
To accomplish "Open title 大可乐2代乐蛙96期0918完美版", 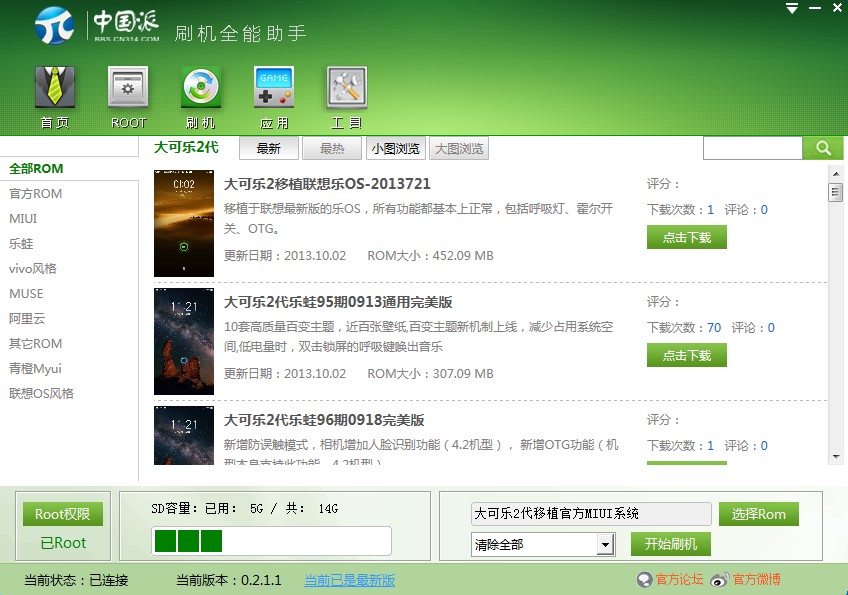I will [324, 420].
